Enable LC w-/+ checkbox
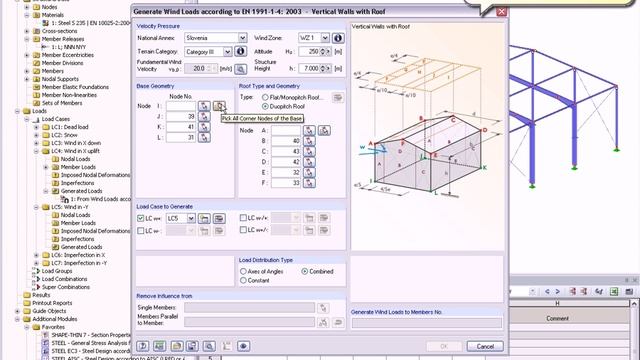This screenshot has width=640, height=360. tap(243, 218)
